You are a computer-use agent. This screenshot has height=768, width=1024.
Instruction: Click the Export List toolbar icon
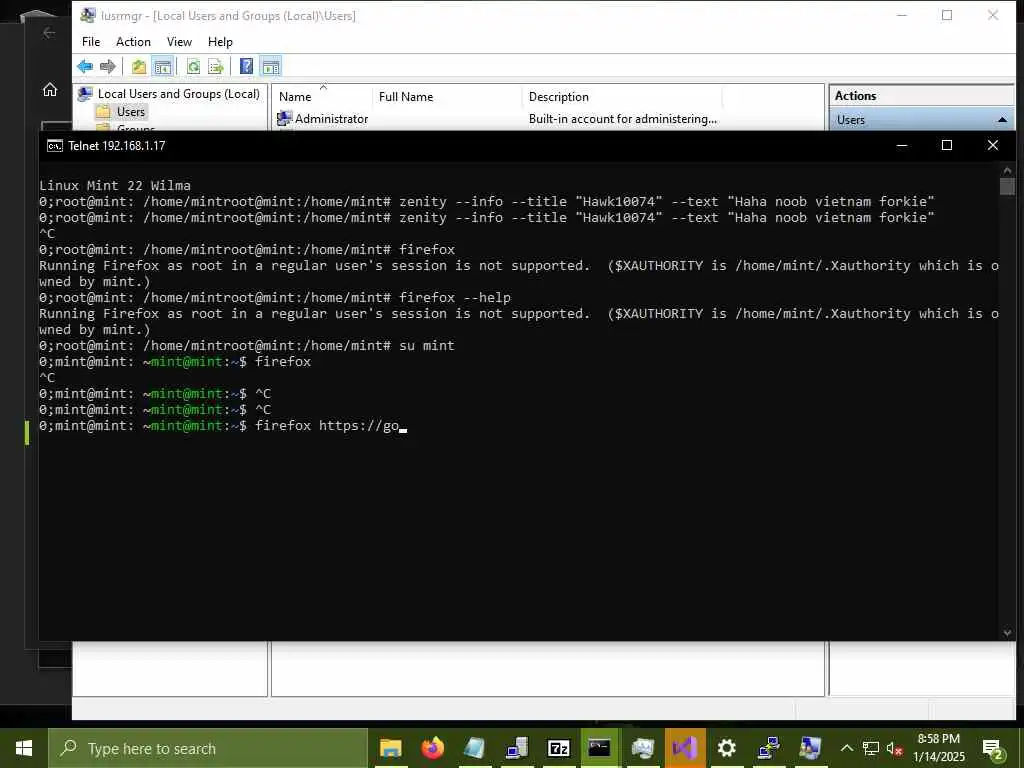[216, 66]
